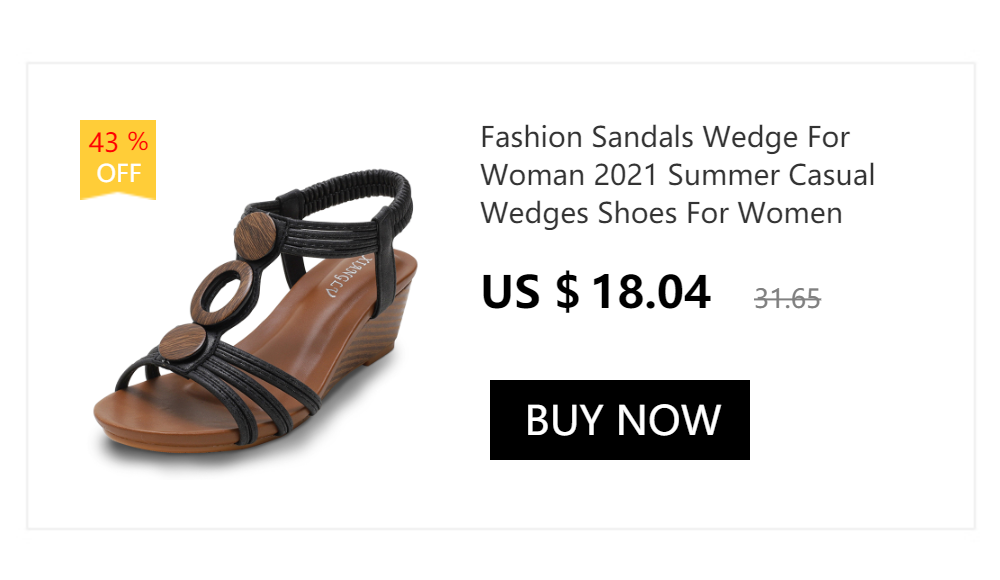
Task: Select the yellow 43% OFF discount badge
Action: click(118, 160)
